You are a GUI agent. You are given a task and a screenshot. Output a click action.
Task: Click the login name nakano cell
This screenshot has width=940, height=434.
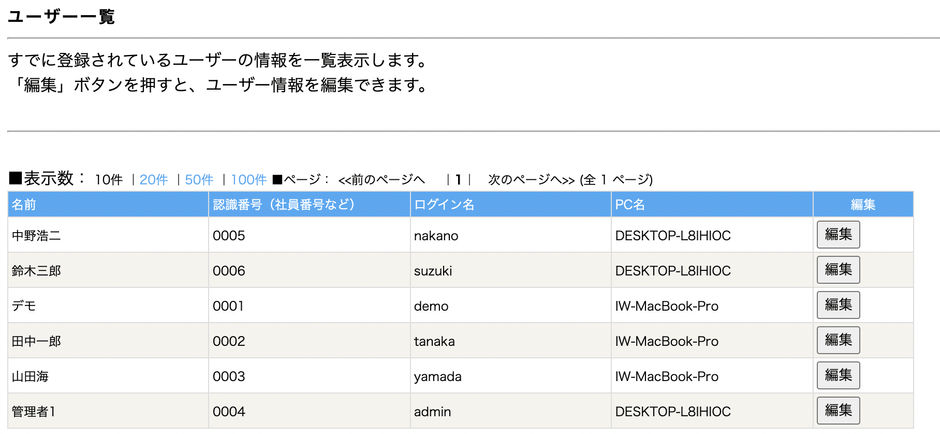(436, 236)
